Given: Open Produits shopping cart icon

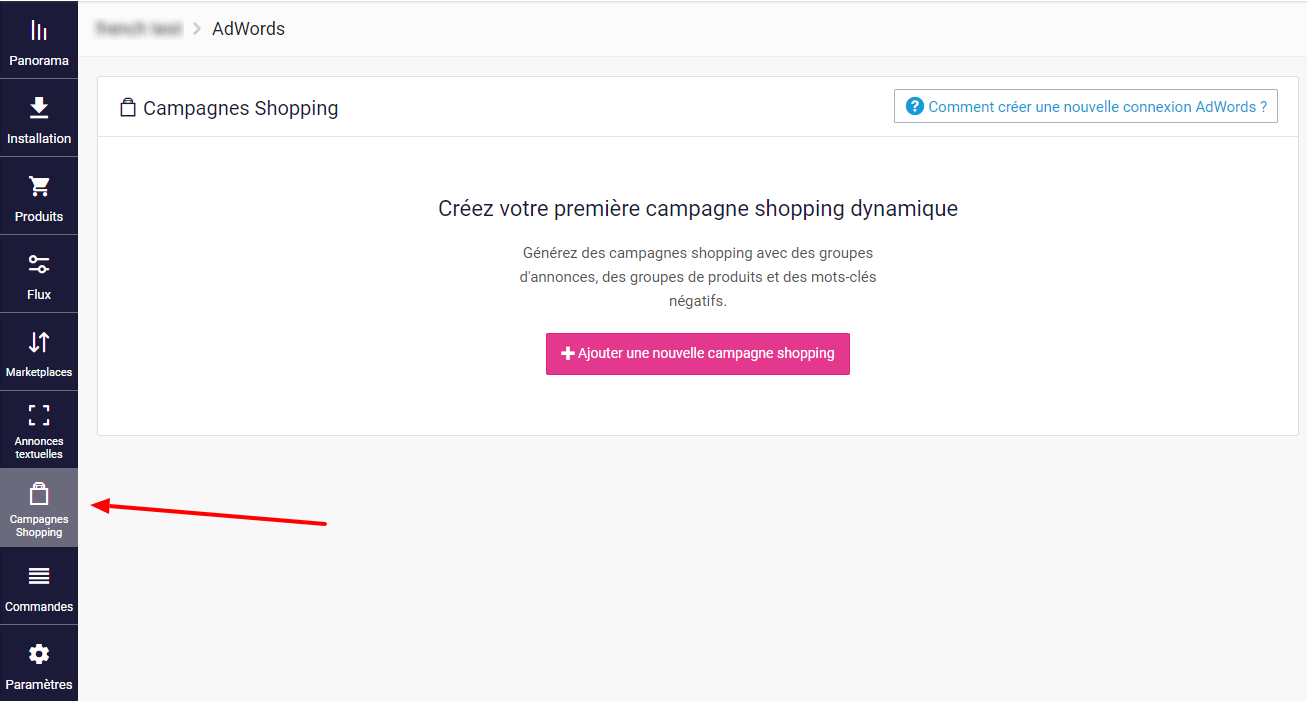Looking at the screenshot, I should pos(39,186).
